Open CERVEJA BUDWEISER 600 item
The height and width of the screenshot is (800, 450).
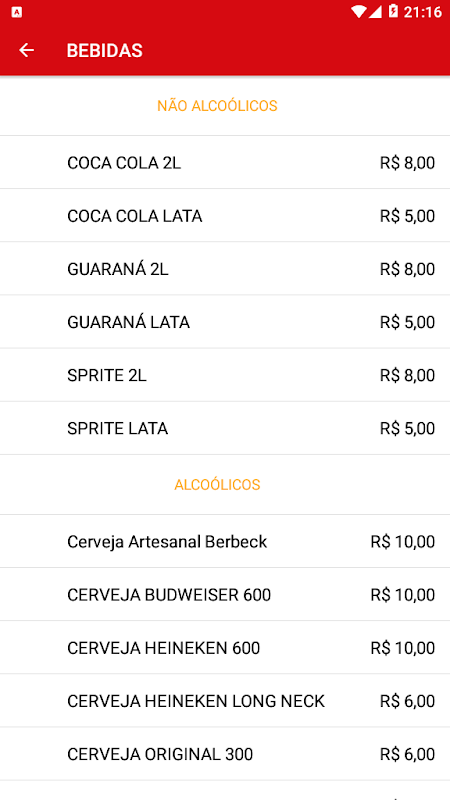click(225, 594)
